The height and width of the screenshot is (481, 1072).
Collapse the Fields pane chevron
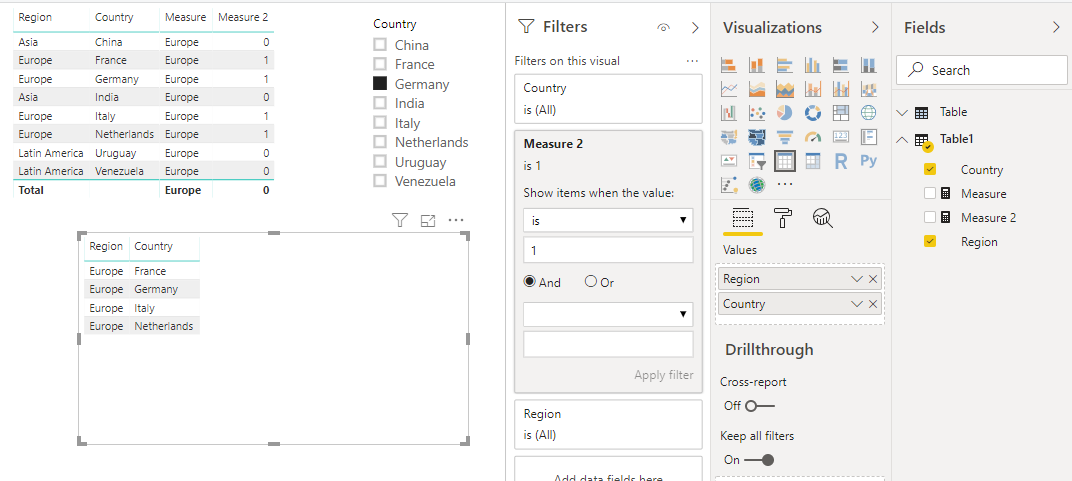1056,28
